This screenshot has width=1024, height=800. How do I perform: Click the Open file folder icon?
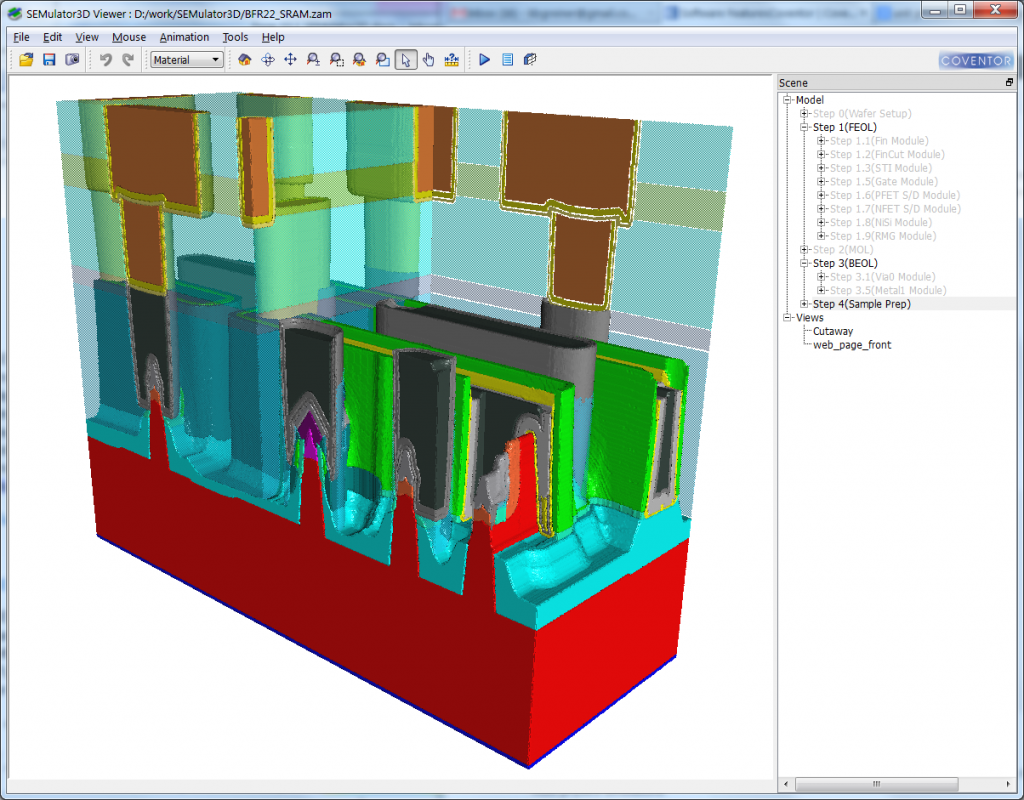click(26, 60)
